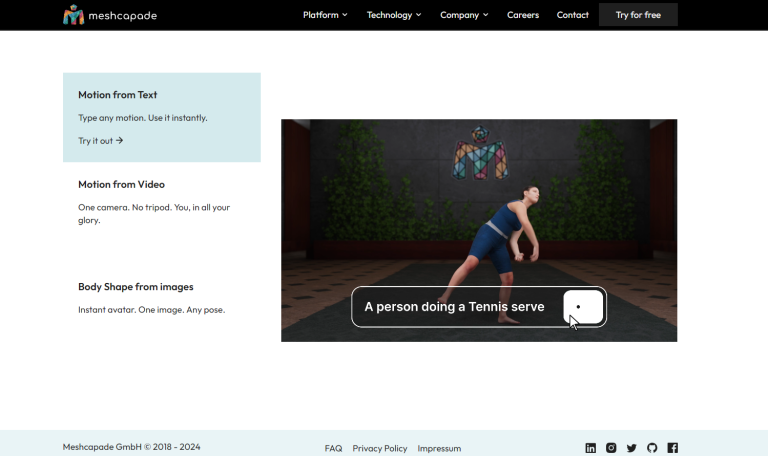
Task: Open the Privacy Policy link
Action: (x=380, y=448)
